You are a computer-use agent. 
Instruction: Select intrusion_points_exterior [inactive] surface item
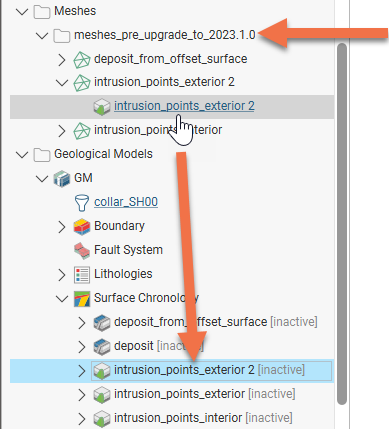point(205,394)
